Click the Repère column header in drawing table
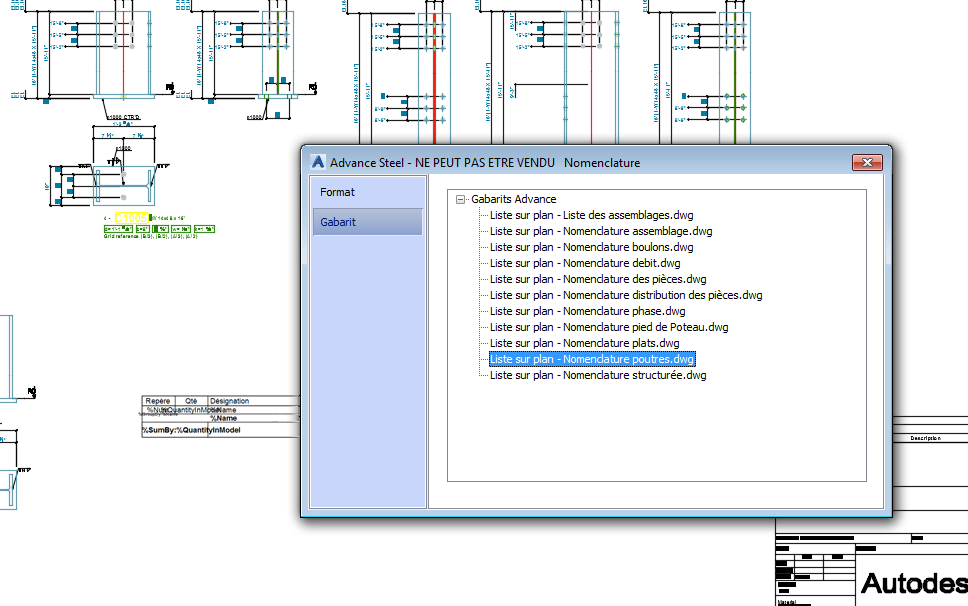 [x=158, y=401]
